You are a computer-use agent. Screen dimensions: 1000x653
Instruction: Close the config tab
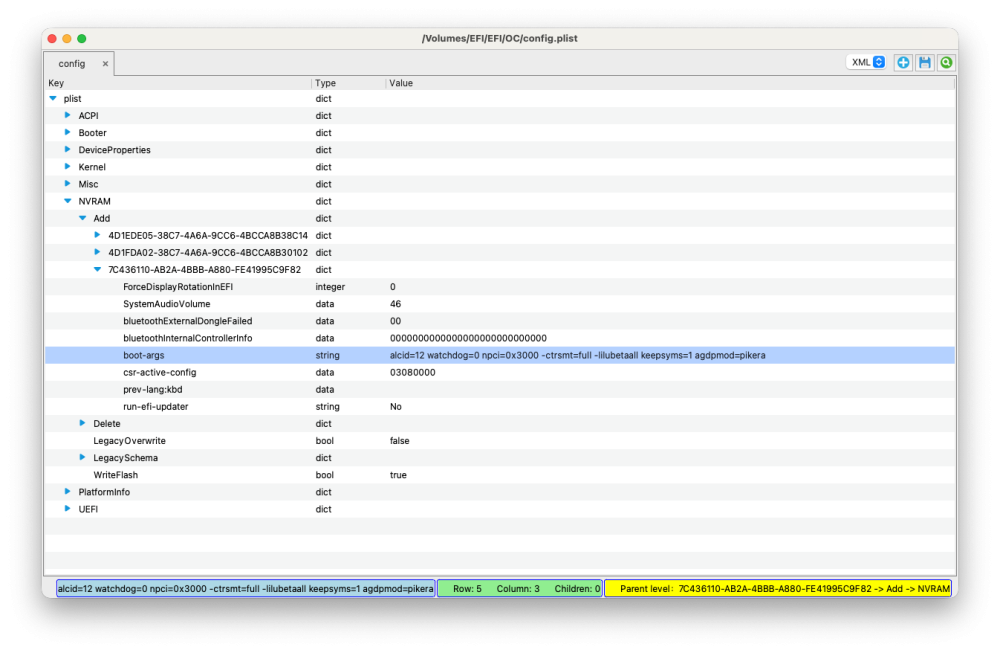[105, 64]
